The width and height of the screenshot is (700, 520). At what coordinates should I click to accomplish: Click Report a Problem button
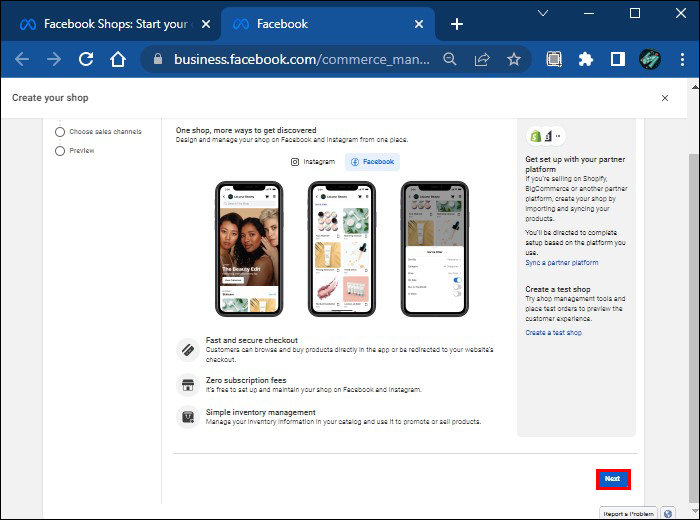[628, 514]
